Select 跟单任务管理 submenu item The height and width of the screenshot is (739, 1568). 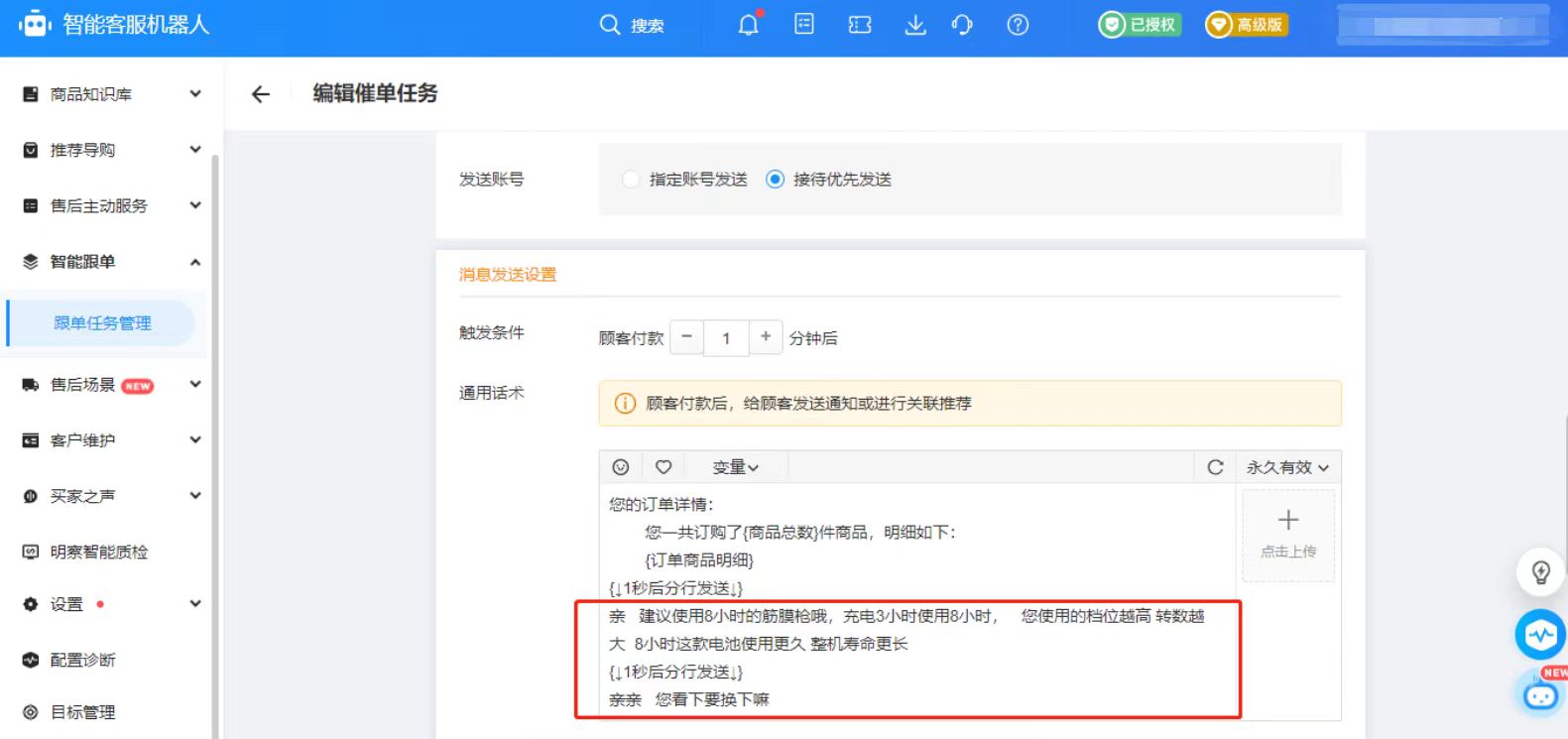point(102,323)
